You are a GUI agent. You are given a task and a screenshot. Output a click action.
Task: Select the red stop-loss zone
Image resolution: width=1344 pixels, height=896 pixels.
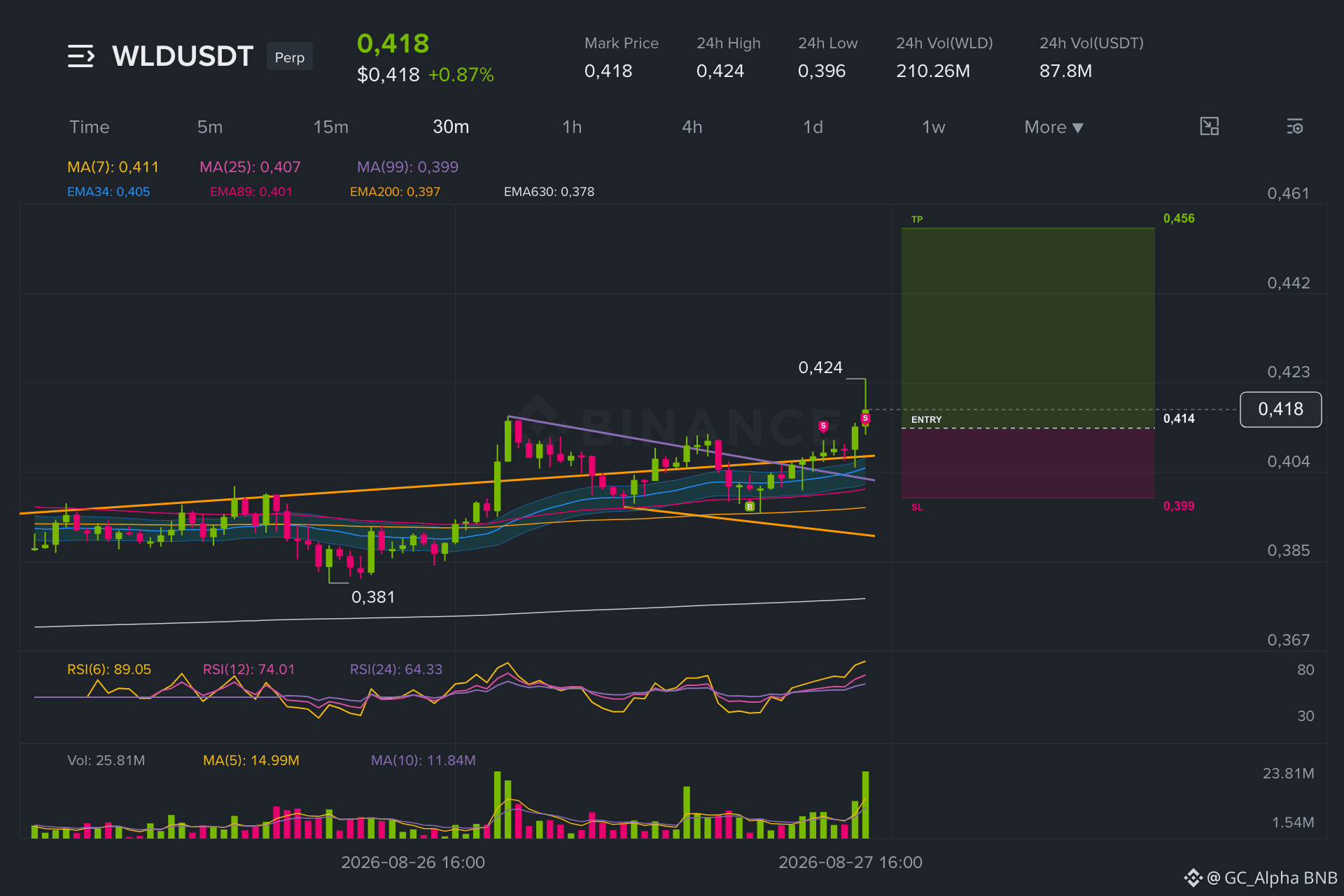click(x=1028, y=463)
